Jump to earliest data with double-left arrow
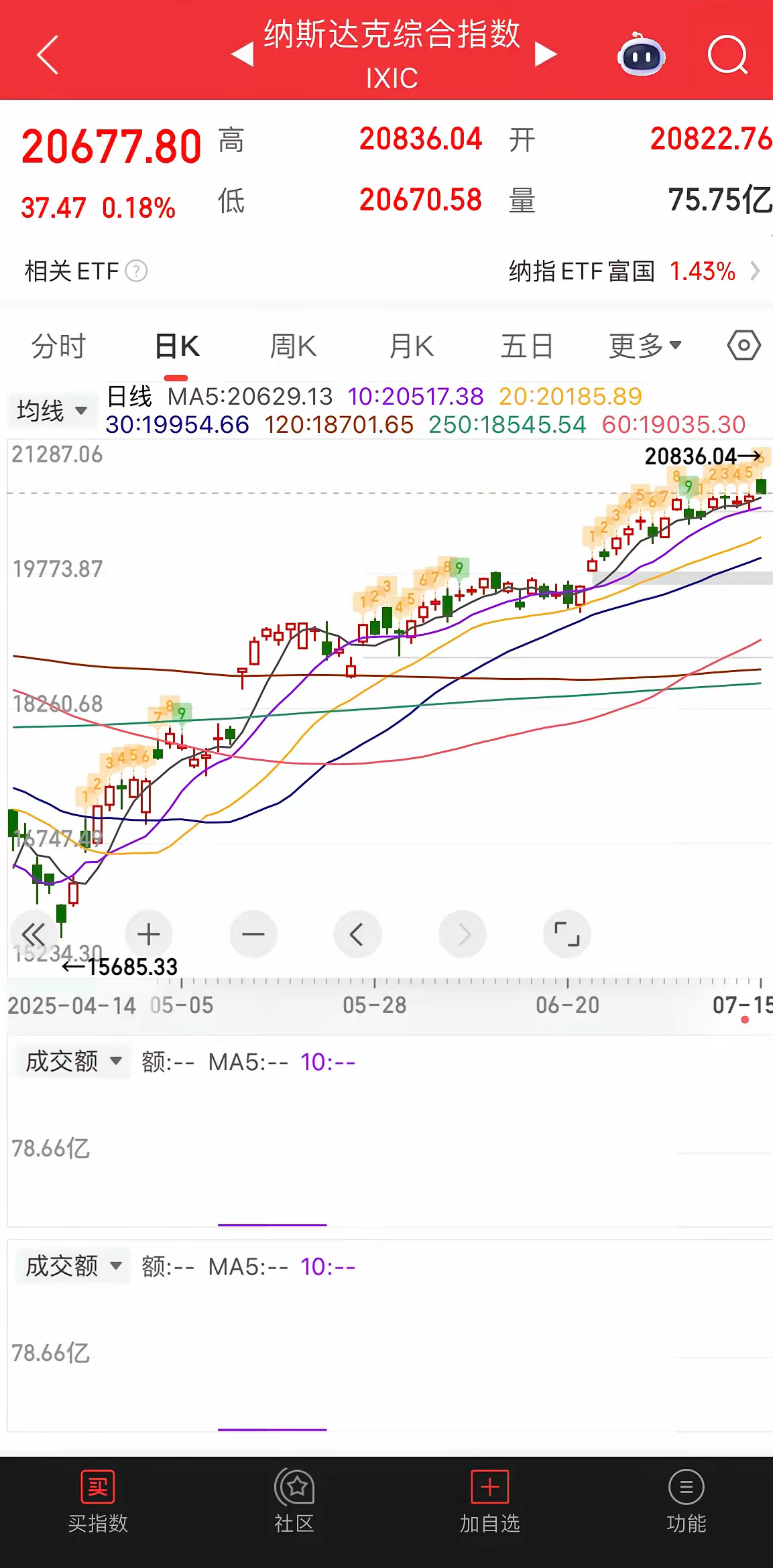773x1568 pixels. 34,934
